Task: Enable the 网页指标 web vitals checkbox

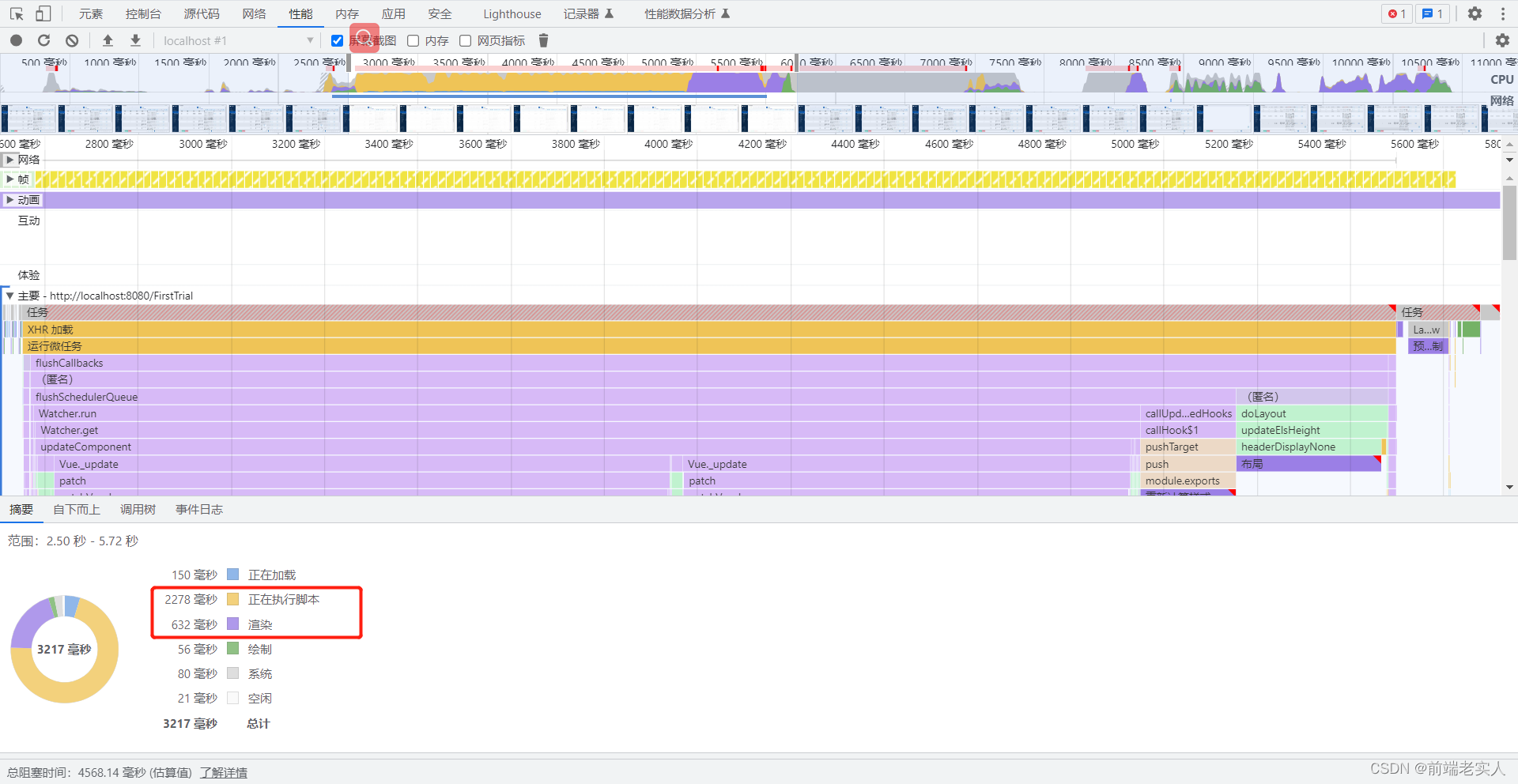Action: pos(465,40)
